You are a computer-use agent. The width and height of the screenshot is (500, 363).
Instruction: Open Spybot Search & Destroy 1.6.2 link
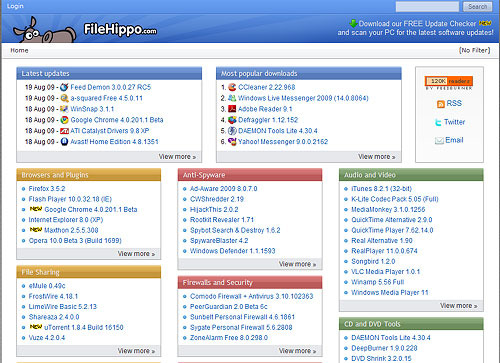coord(235,230)
